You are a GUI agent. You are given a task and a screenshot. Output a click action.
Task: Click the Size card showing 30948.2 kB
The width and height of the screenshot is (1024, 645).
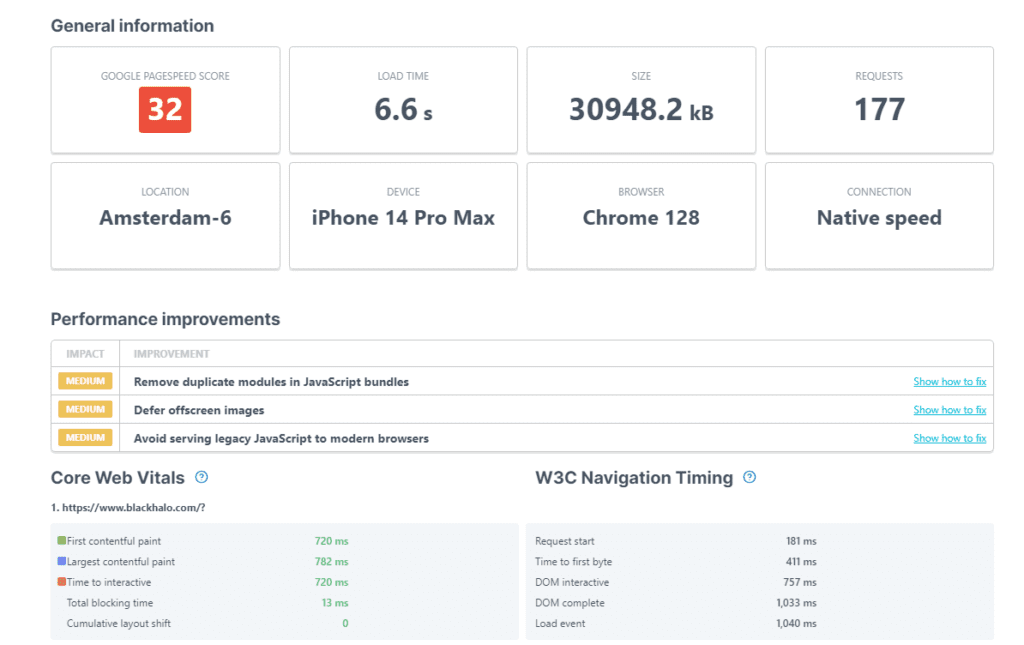point(640,99)
